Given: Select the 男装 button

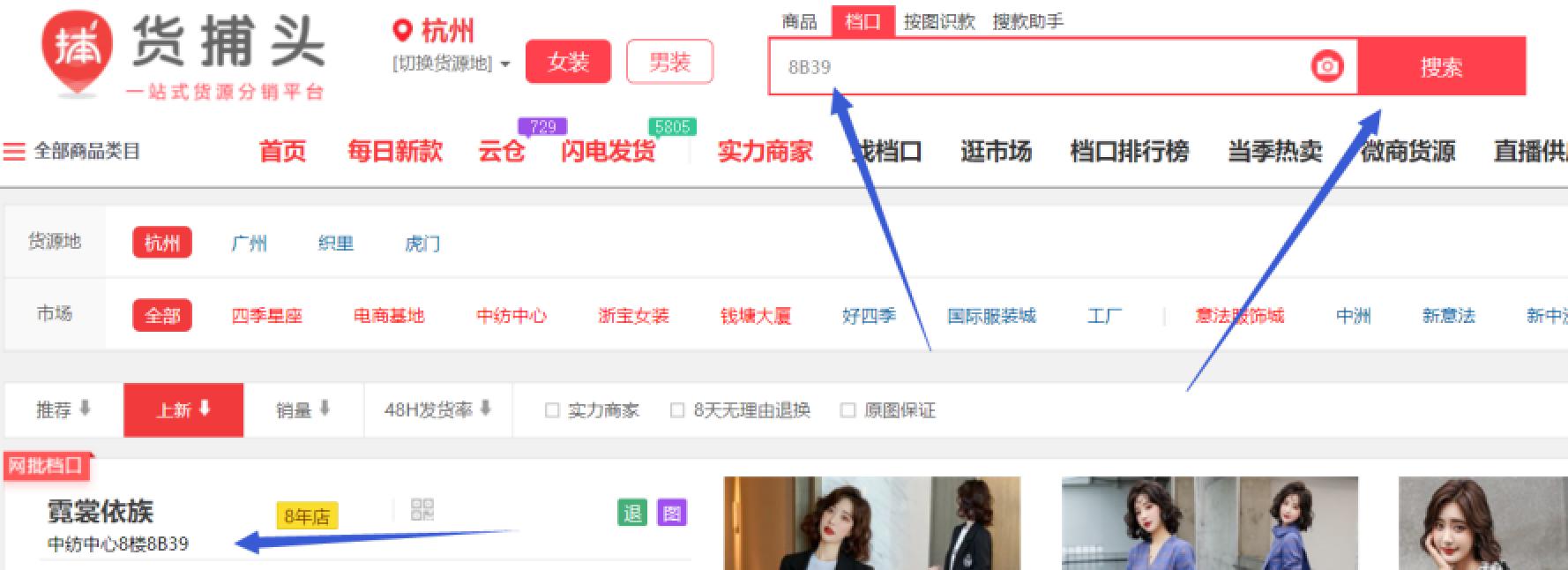Looking at the screenshot, I should pos(669,62).
